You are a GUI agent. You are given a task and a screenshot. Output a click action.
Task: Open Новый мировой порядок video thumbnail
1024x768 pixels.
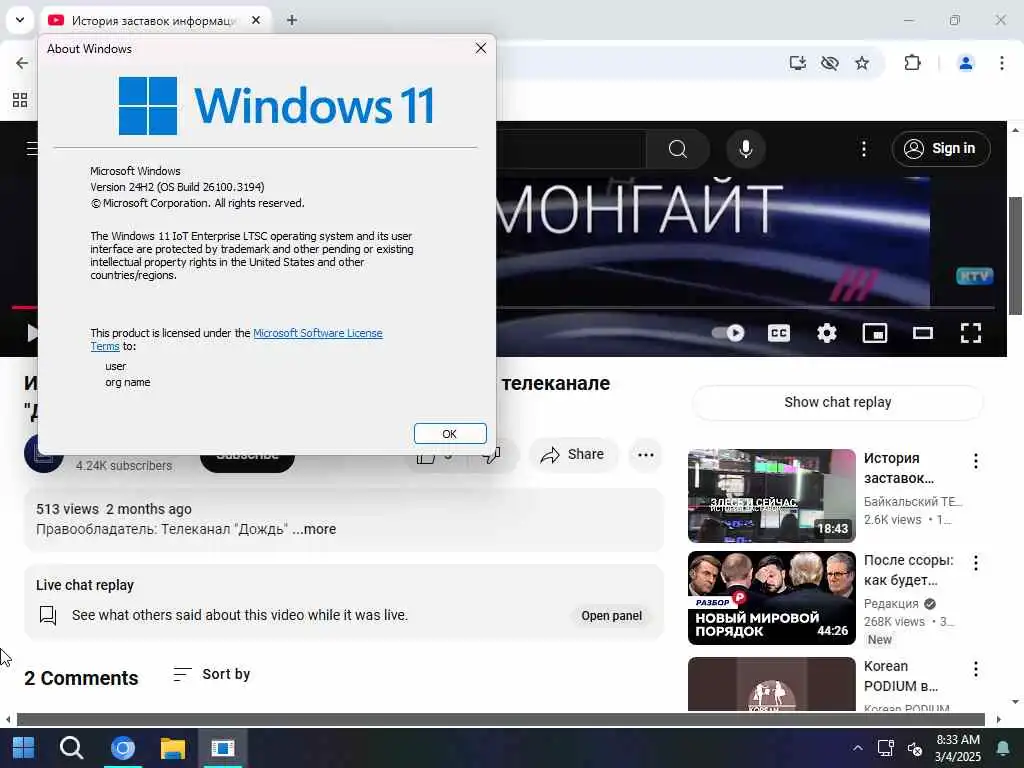pyautogui.click(x=772, y=598)
